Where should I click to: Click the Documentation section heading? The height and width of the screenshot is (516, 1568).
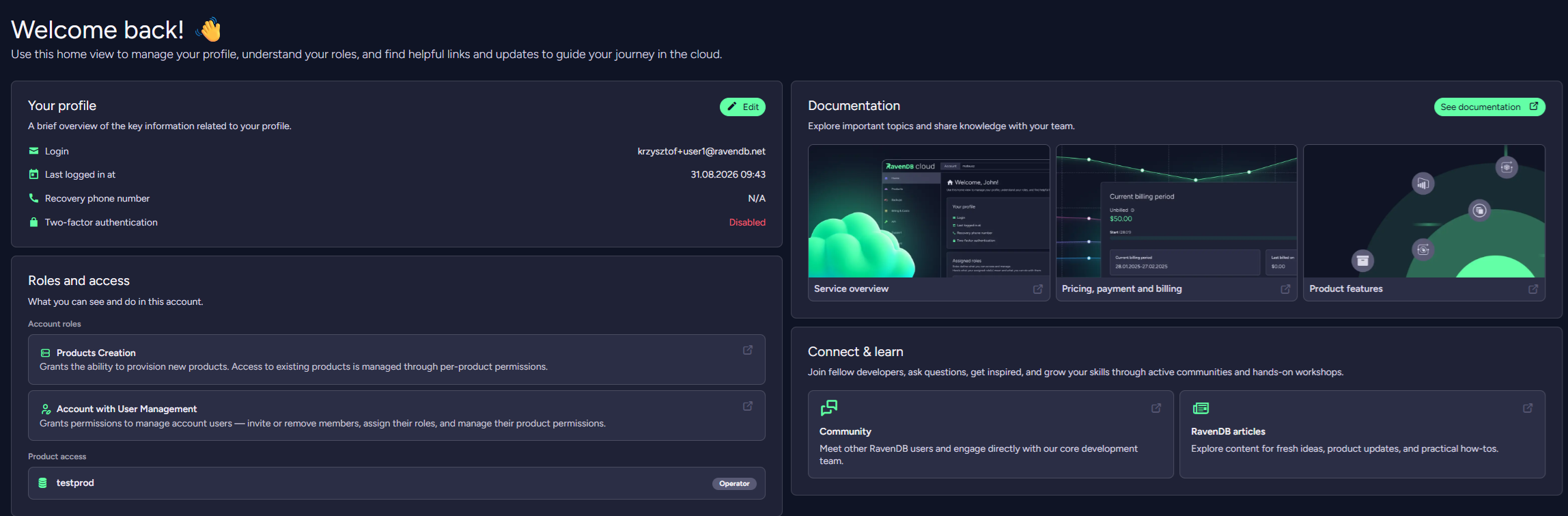pos(854,105)
